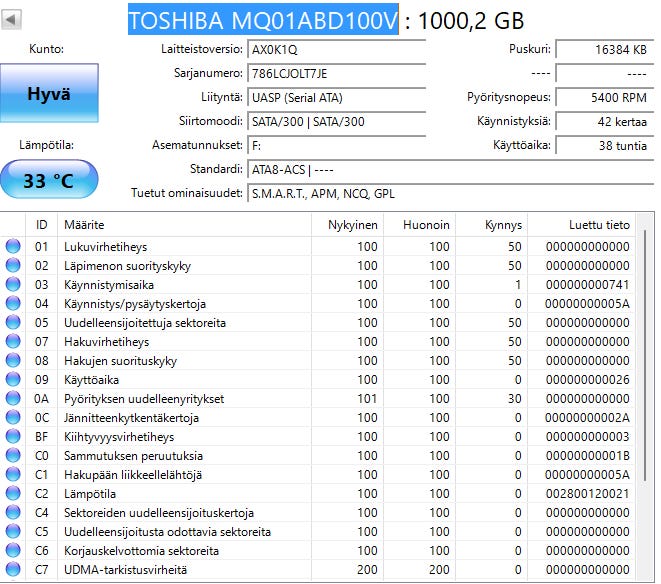Click the S.M.A.R.T., APM, NCQ, GPL features field

tap(450, 194)
